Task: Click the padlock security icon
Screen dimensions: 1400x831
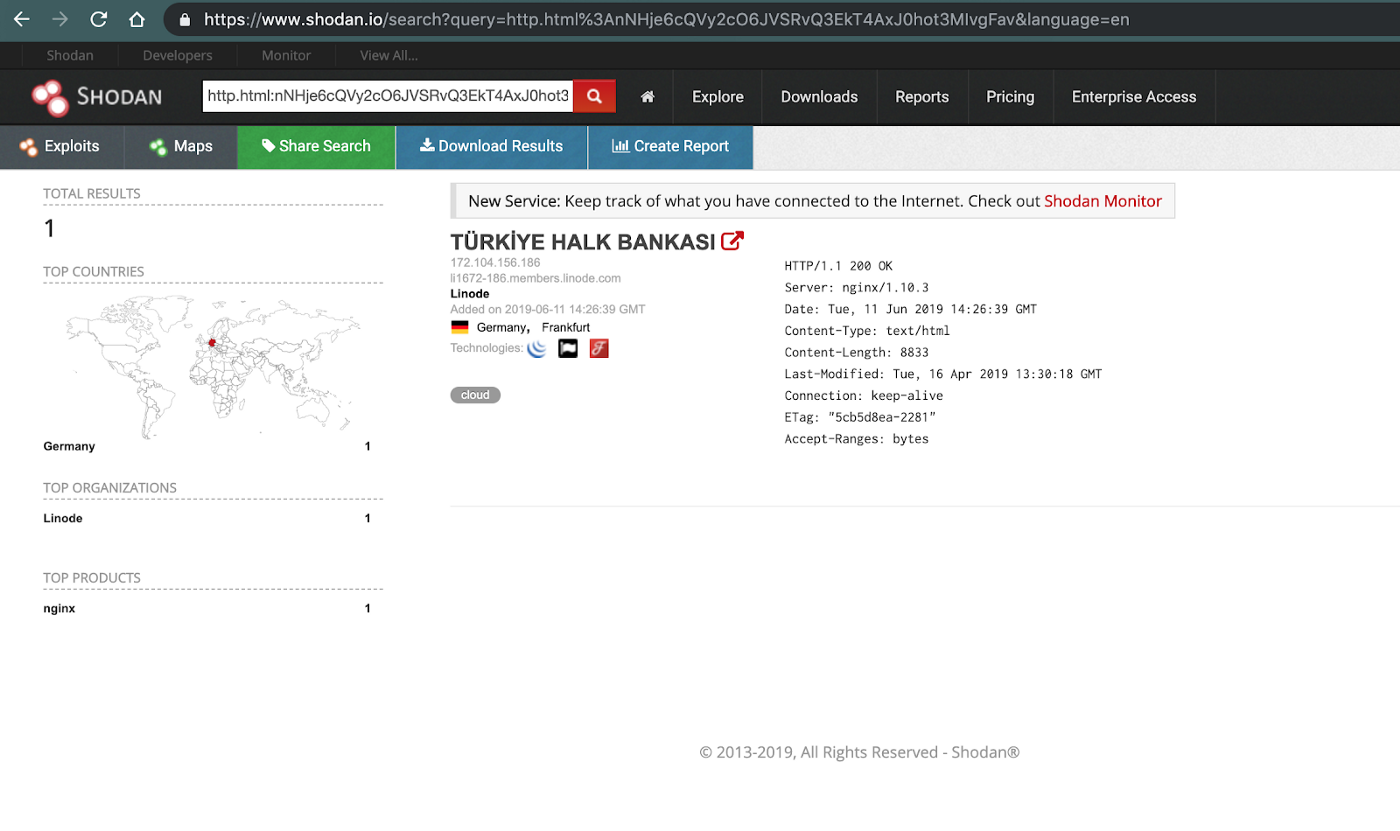Action: pyautogui.click(x=184, y=19)
